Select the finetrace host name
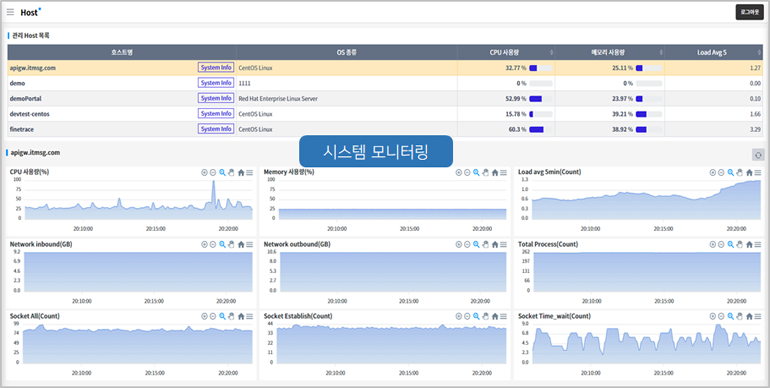 22,129
